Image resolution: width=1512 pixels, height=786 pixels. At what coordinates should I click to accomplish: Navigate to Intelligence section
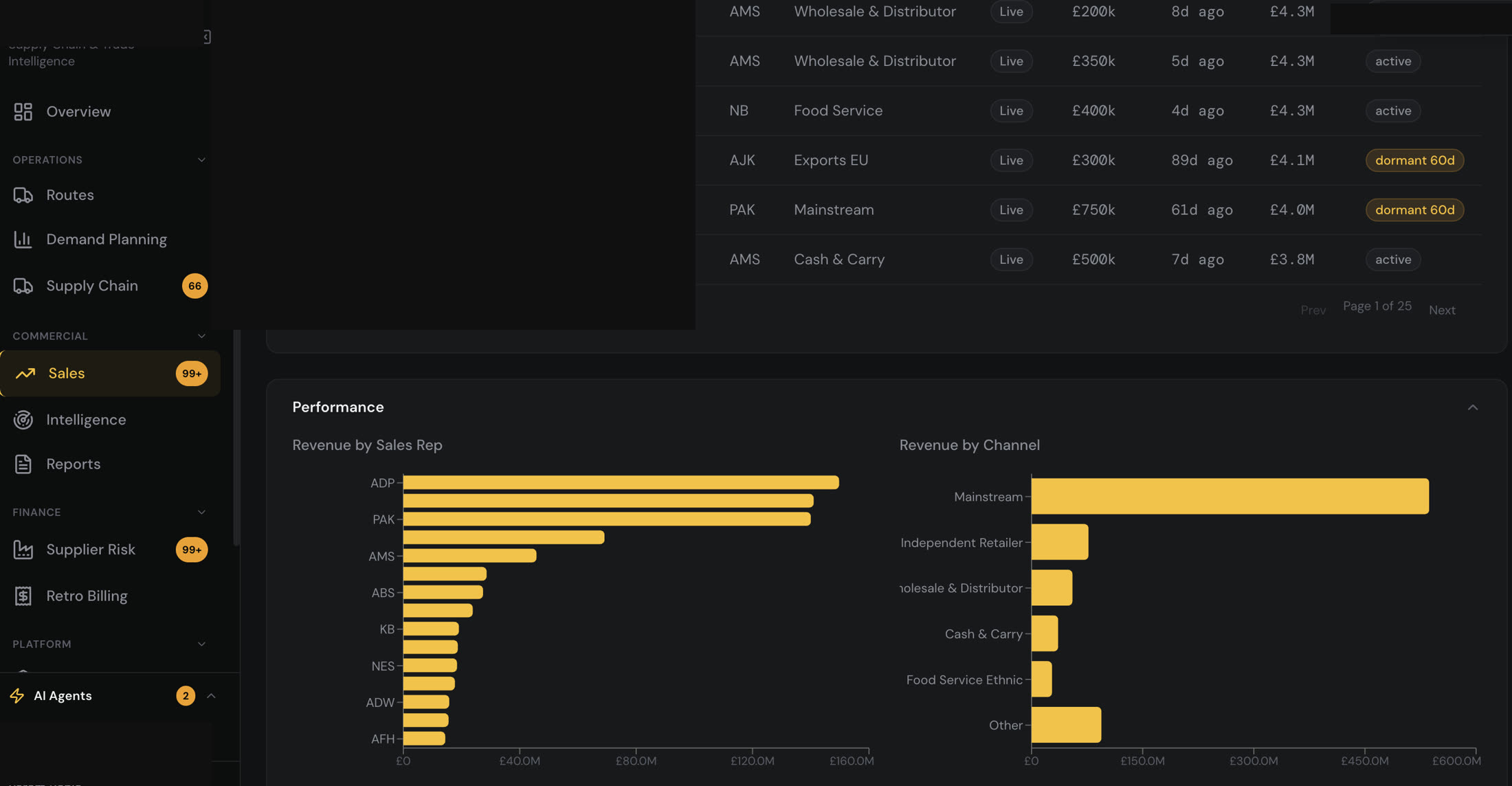(x=86, y=420)
